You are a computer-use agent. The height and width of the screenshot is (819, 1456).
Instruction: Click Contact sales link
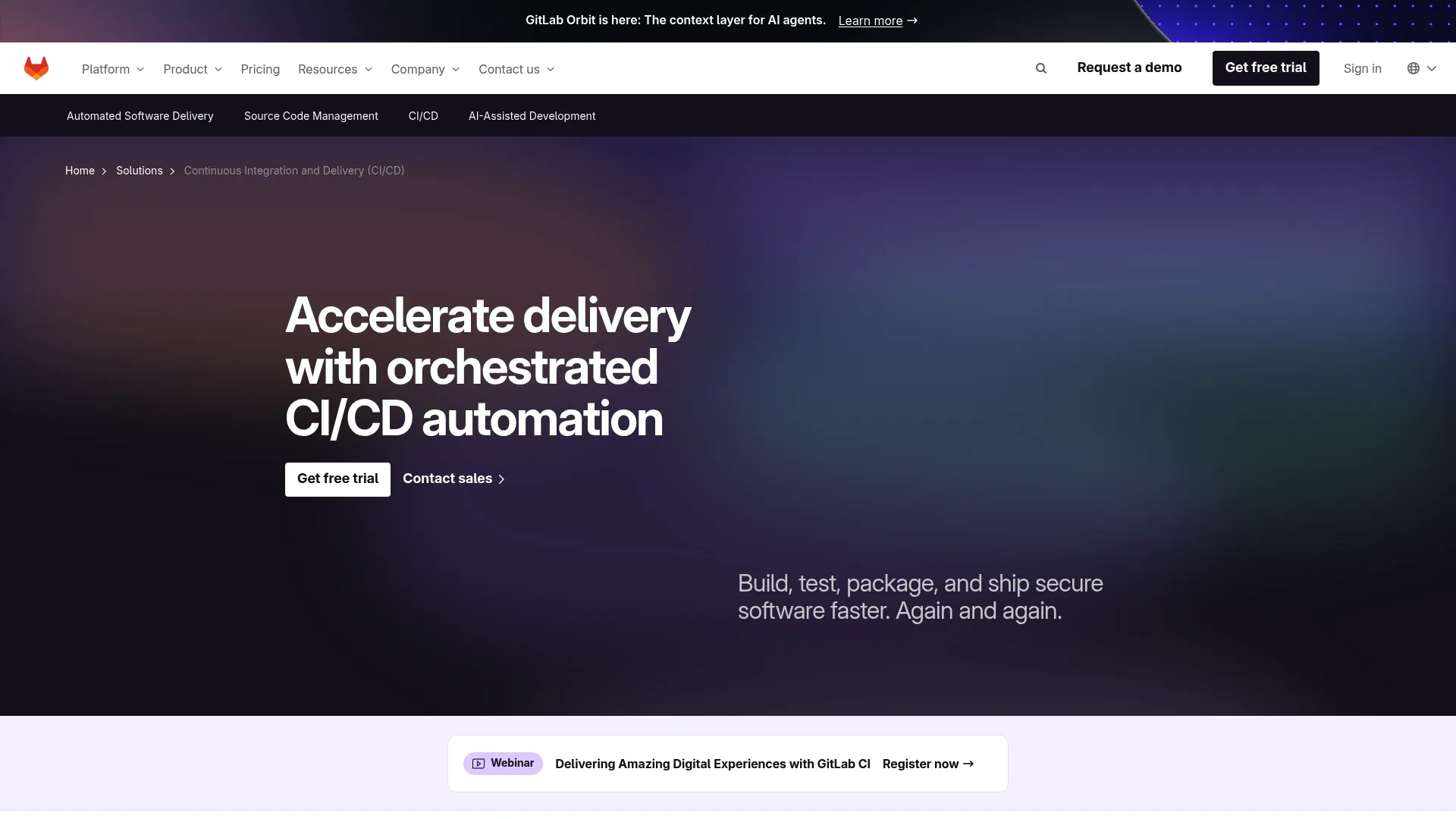tap(453, 479)
